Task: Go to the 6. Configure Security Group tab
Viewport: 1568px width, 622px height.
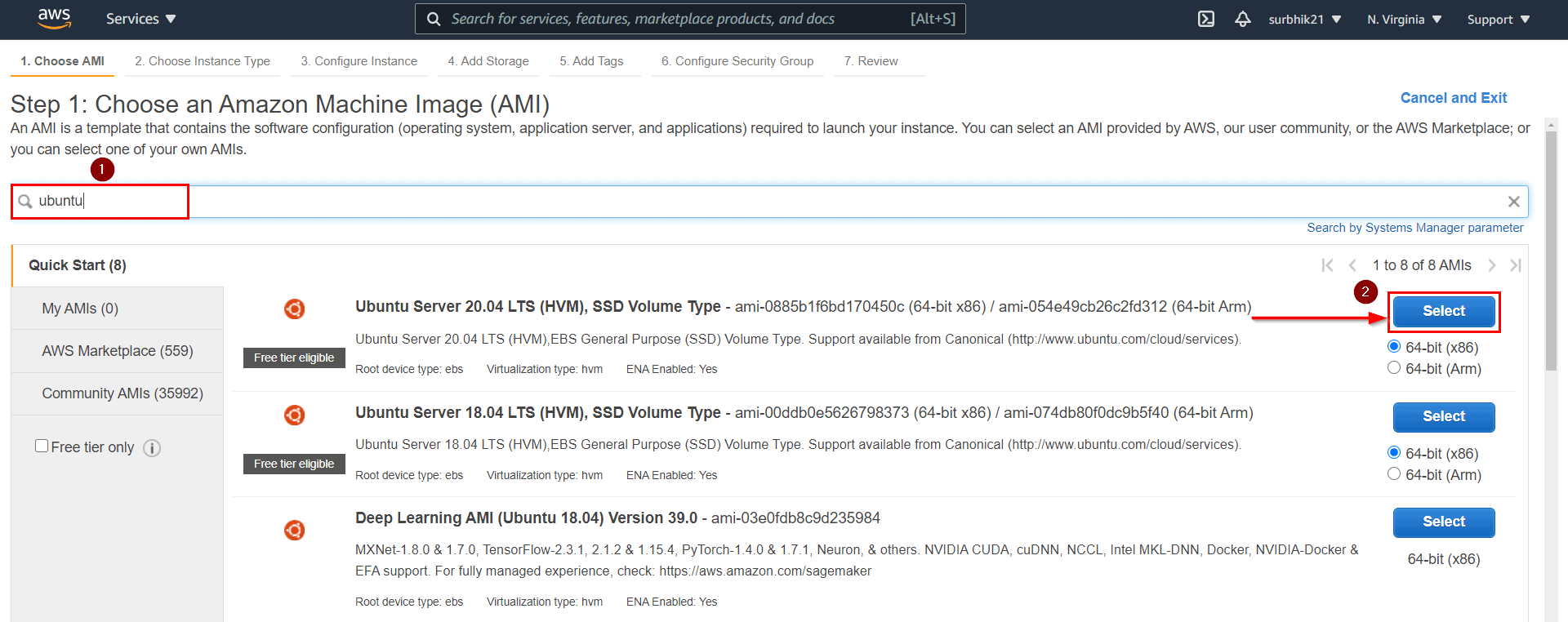Action: (737, 61)
